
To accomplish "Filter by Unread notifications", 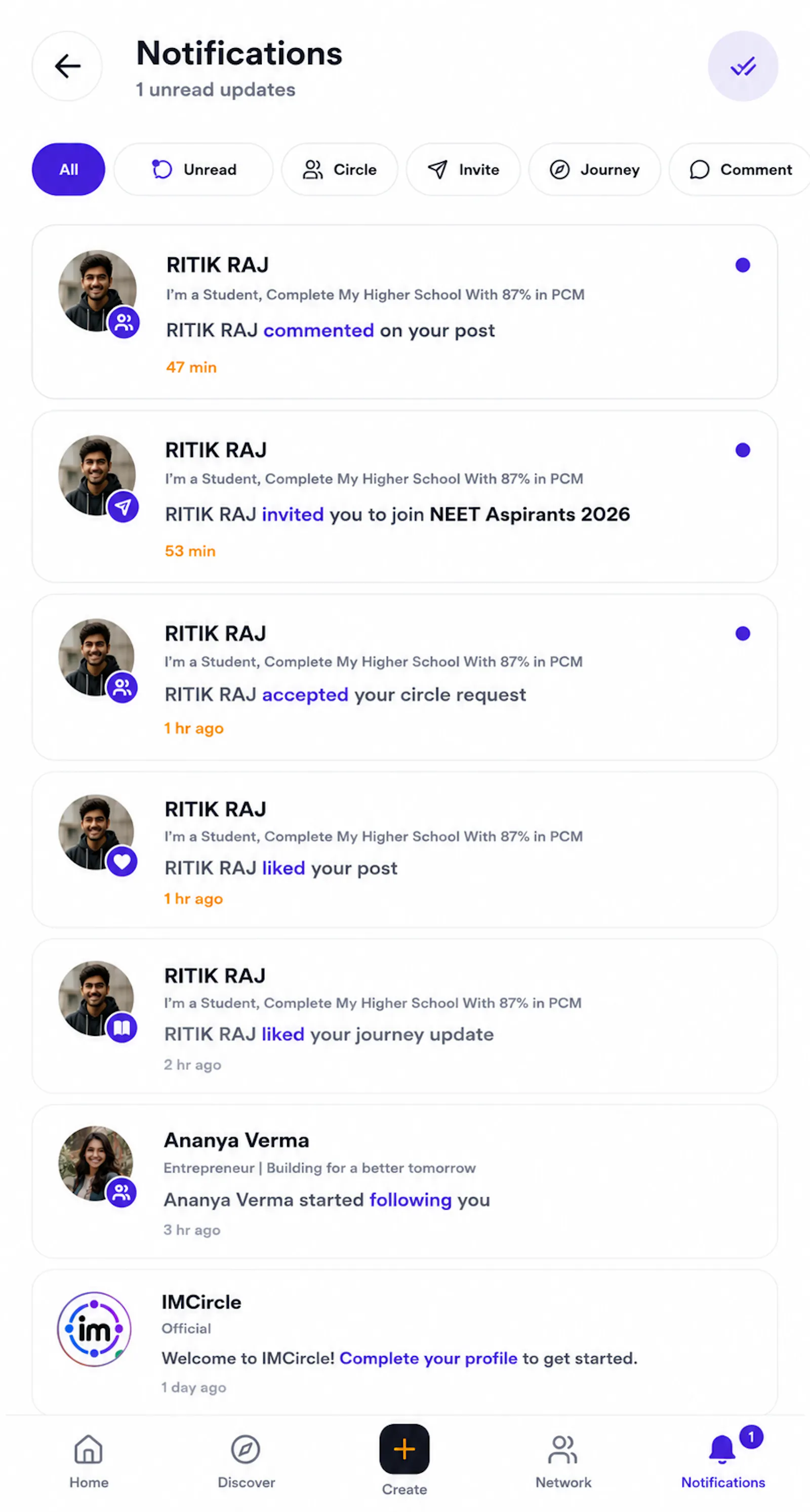I will (193, 169).
